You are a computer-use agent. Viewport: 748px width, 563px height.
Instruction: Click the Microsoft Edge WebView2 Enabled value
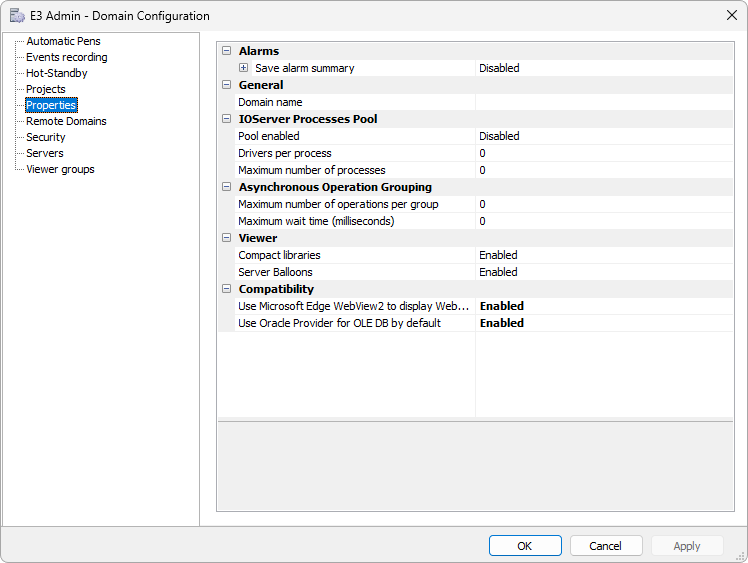pyautogui.click(x=604, y=306)
